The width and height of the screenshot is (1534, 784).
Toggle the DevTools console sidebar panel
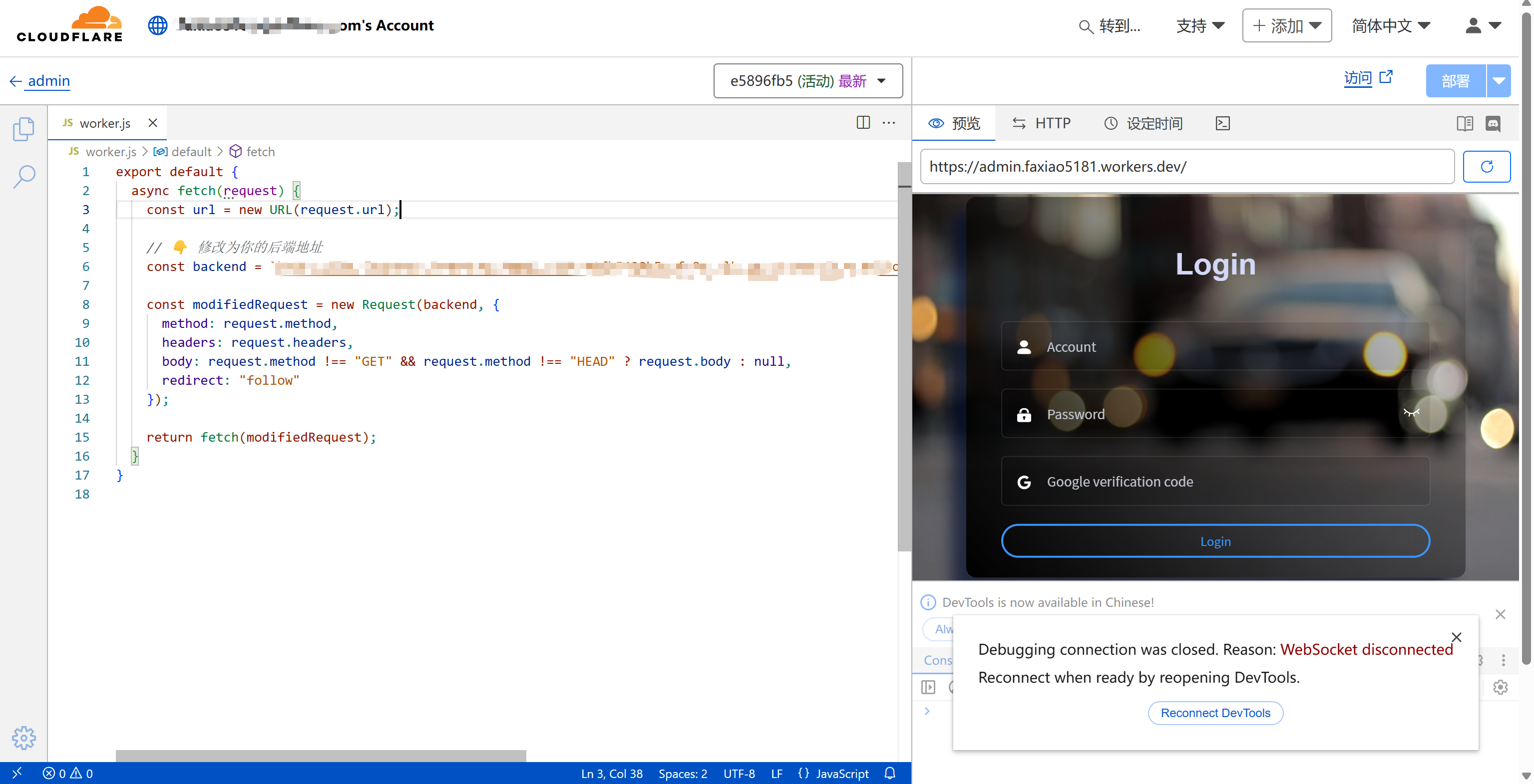928,687
